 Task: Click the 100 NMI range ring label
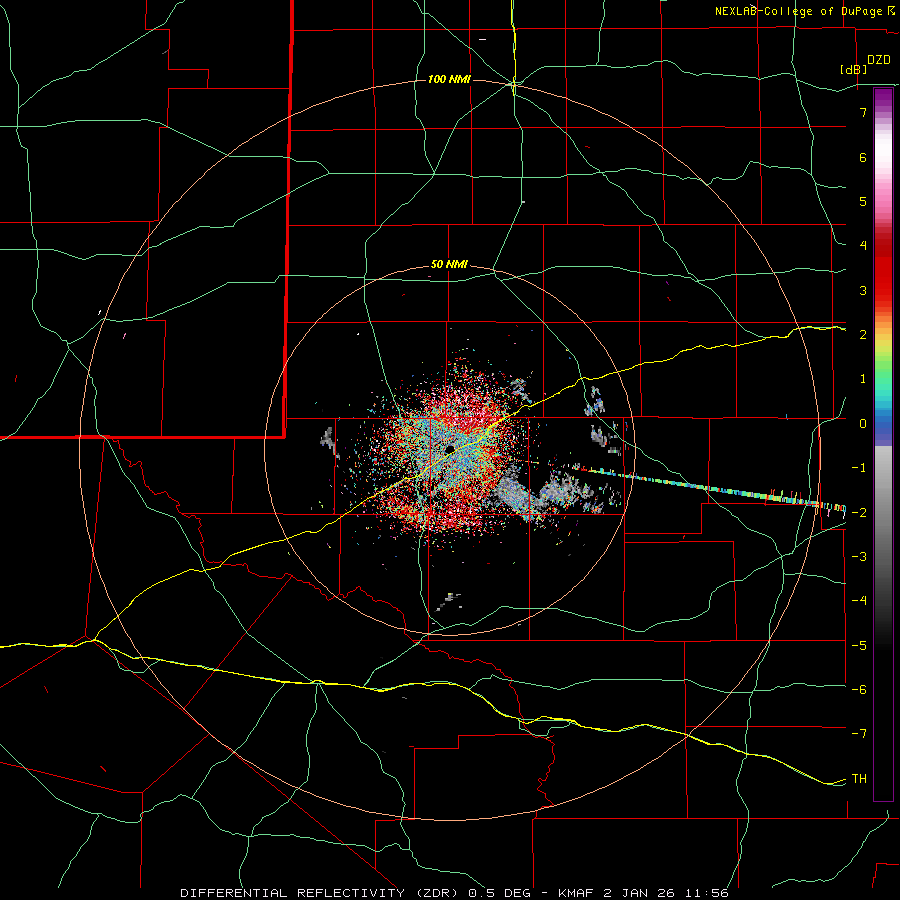pyautogui.click(x=449, y=79)
